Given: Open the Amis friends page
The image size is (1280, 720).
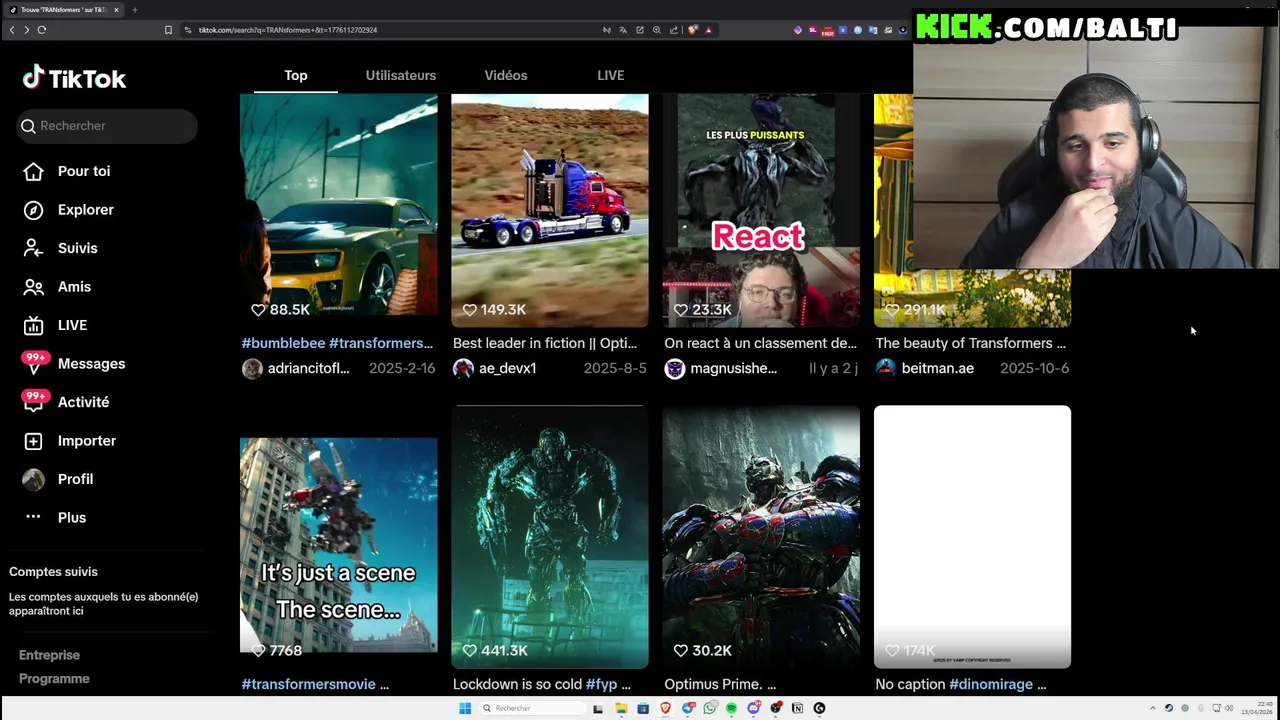Looking at the screenshot, I should coord(58,287).
